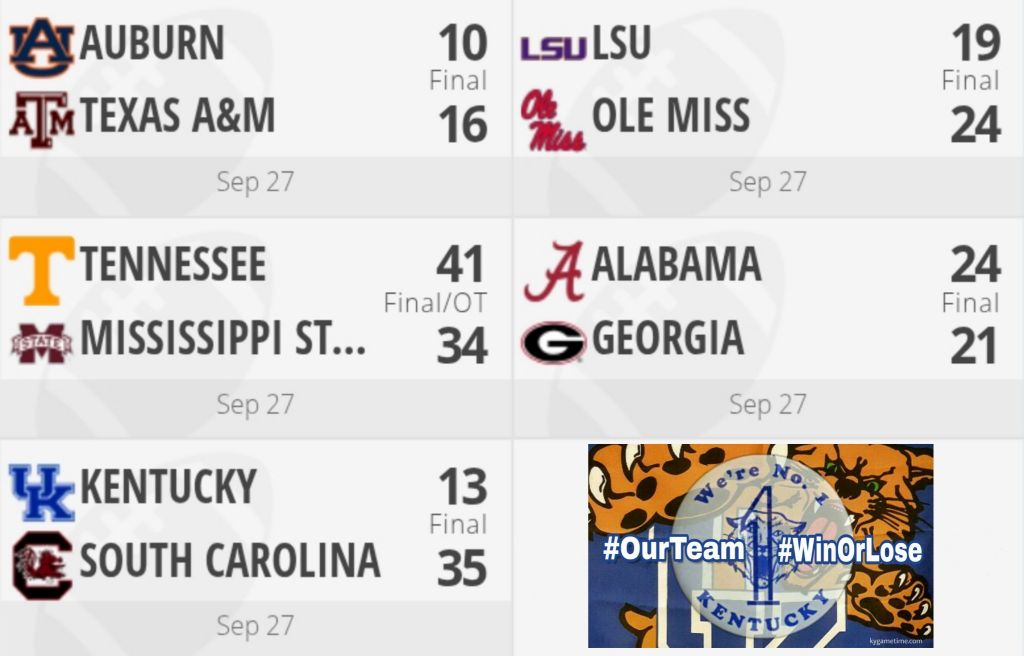Image resolution: width=1024 pixels, height=656 pixels.
Task: Open the OLE MISS team name
Action: pos(670,117)
